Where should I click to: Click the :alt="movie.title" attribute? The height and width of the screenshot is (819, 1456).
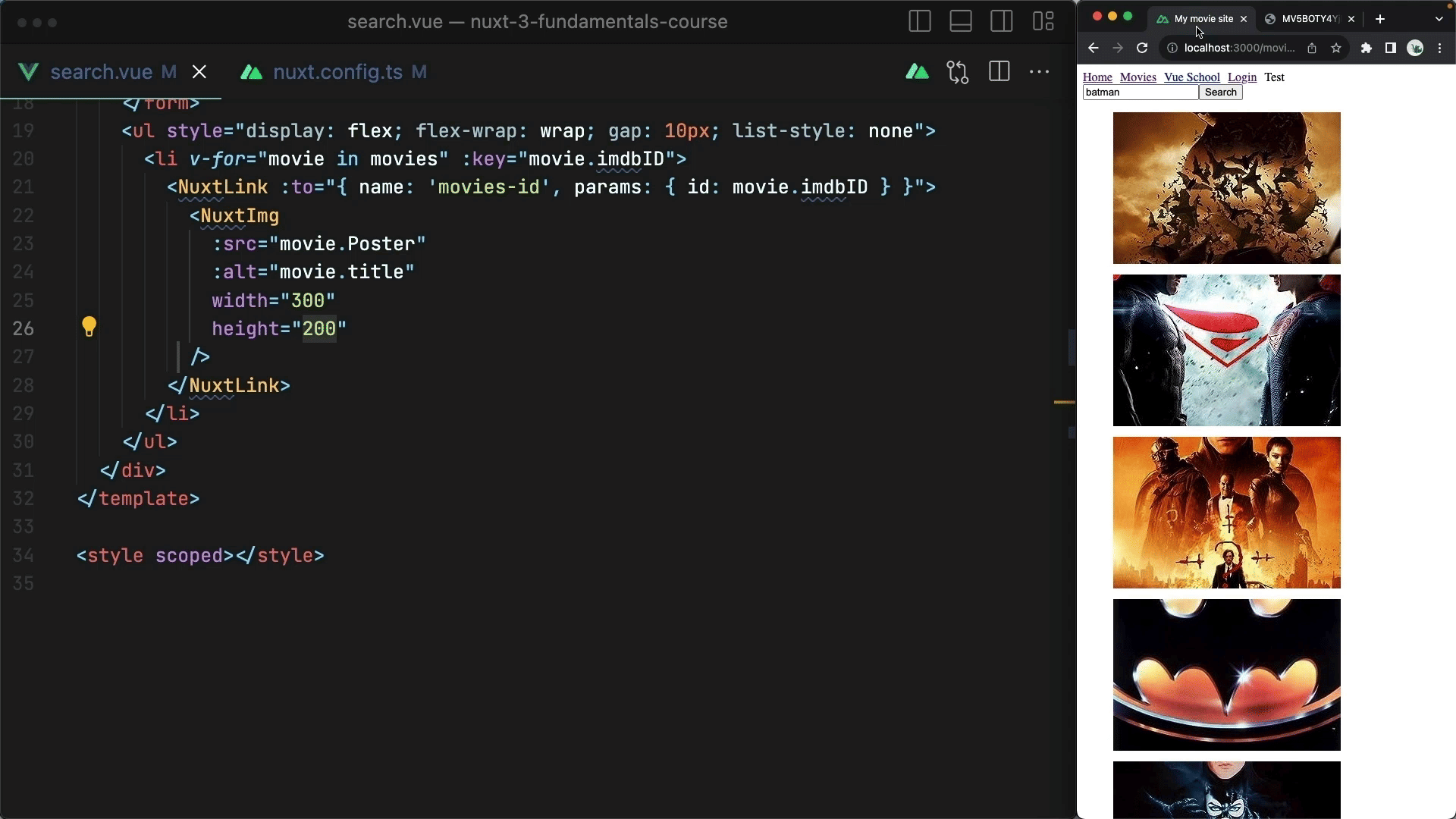coord(313,271)
